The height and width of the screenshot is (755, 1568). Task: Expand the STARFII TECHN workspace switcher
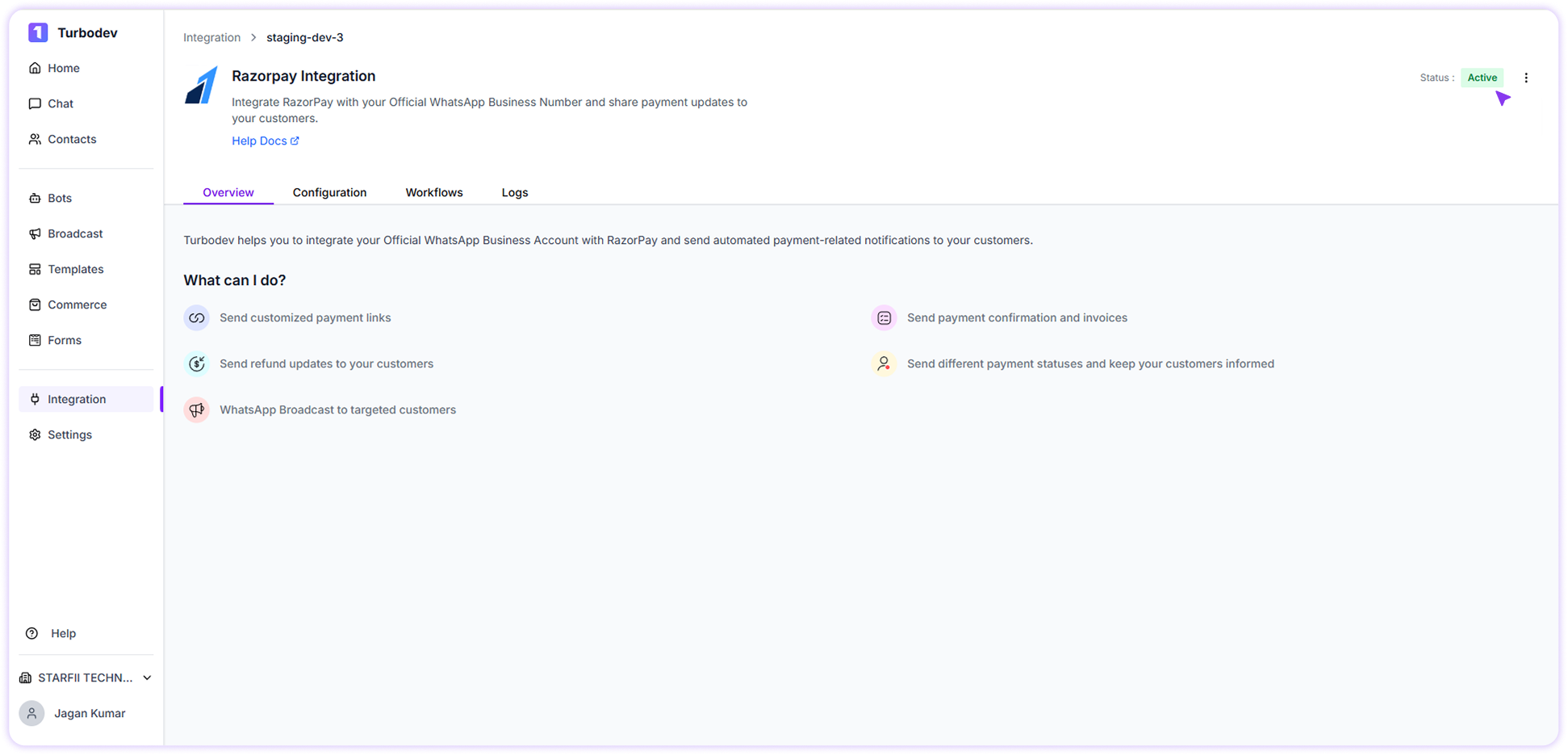[x=85, y=677]
